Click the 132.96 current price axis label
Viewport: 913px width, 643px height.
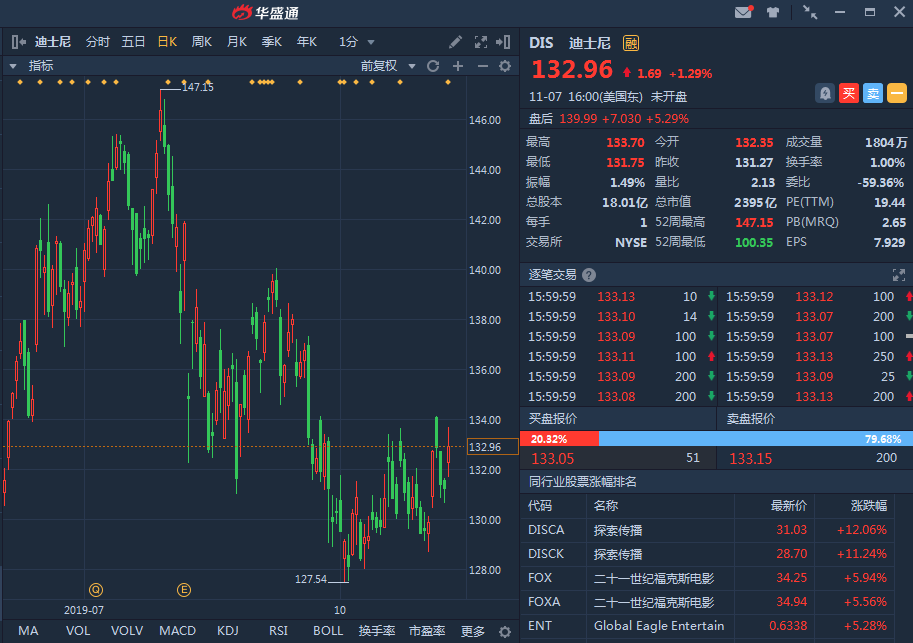click(493, 447)
